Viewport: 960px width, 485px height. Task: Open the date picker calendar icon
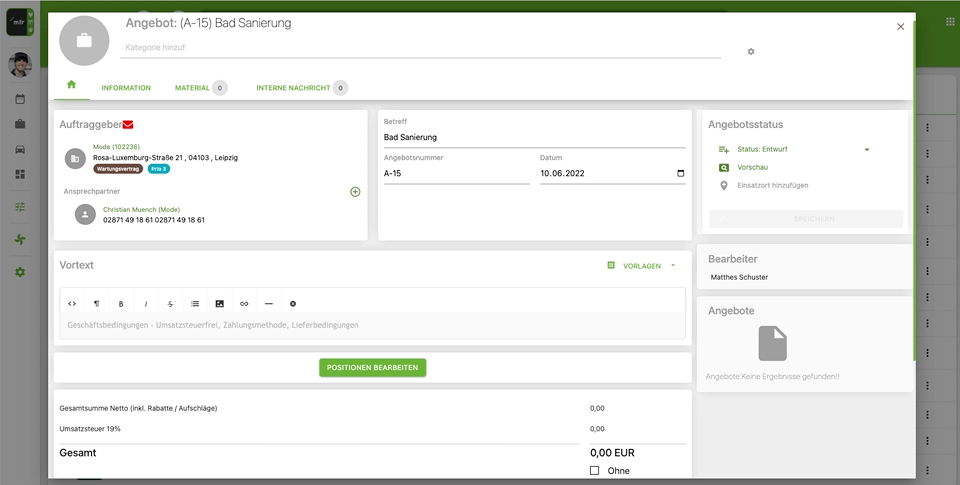point(680,173)
